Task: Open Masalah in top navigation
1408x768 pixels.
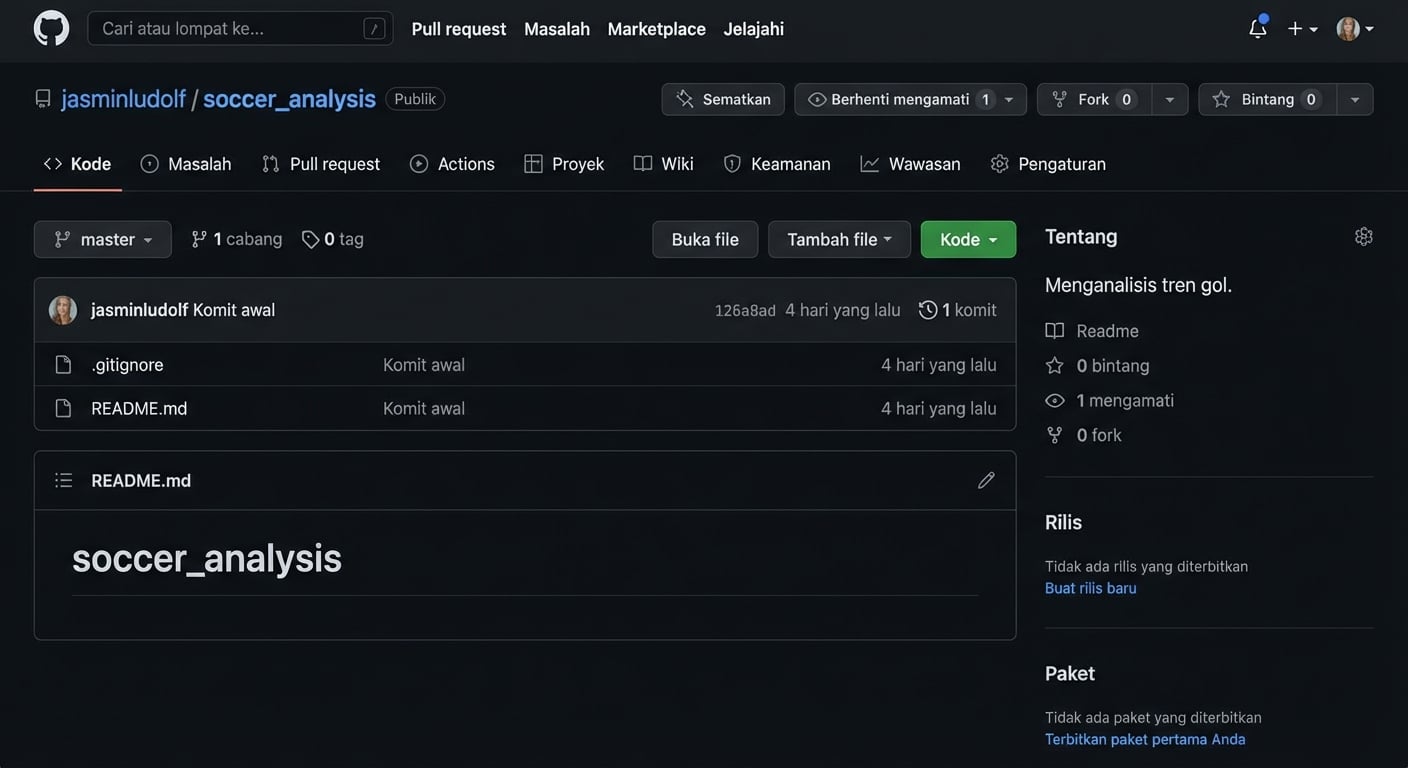Action: 557,29
